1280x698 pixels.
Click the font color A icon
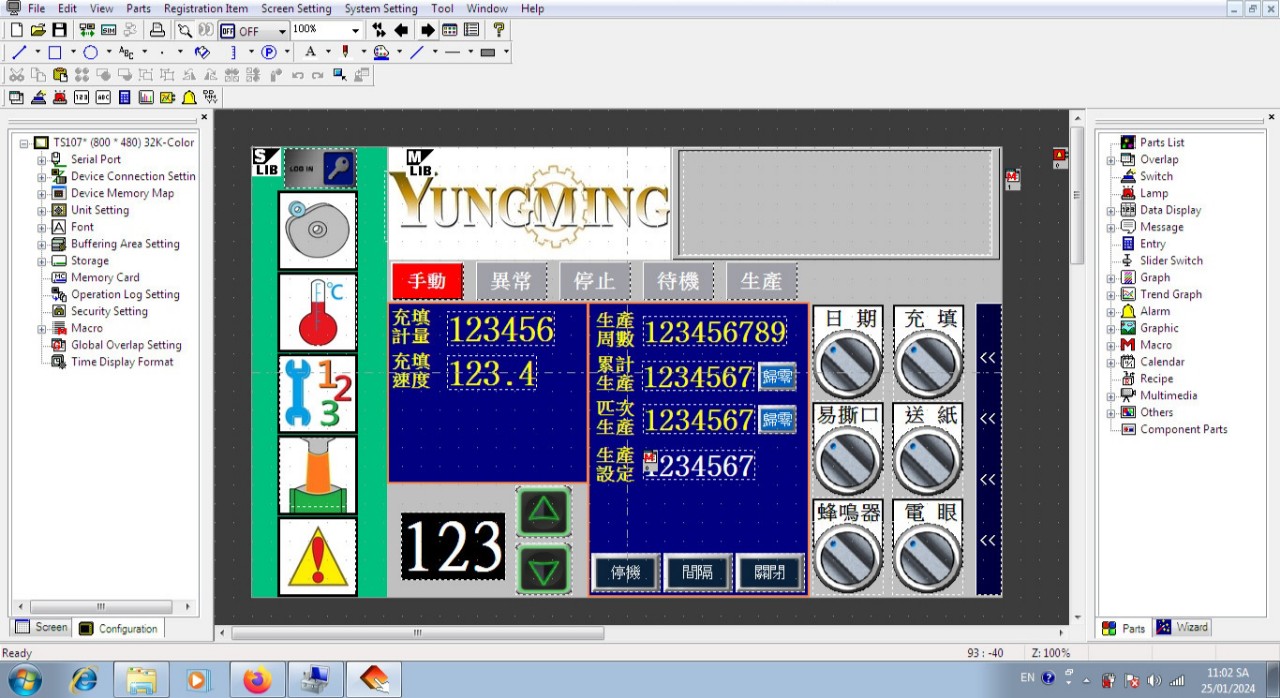coord(310,52)
